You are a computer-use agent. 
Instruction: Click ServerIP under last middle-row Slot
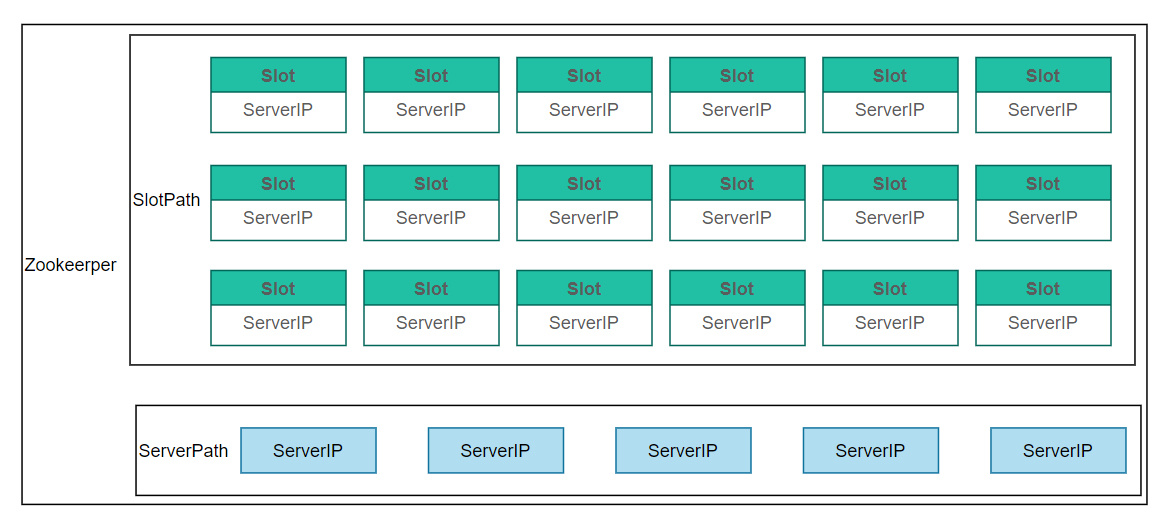point(1043,220)
